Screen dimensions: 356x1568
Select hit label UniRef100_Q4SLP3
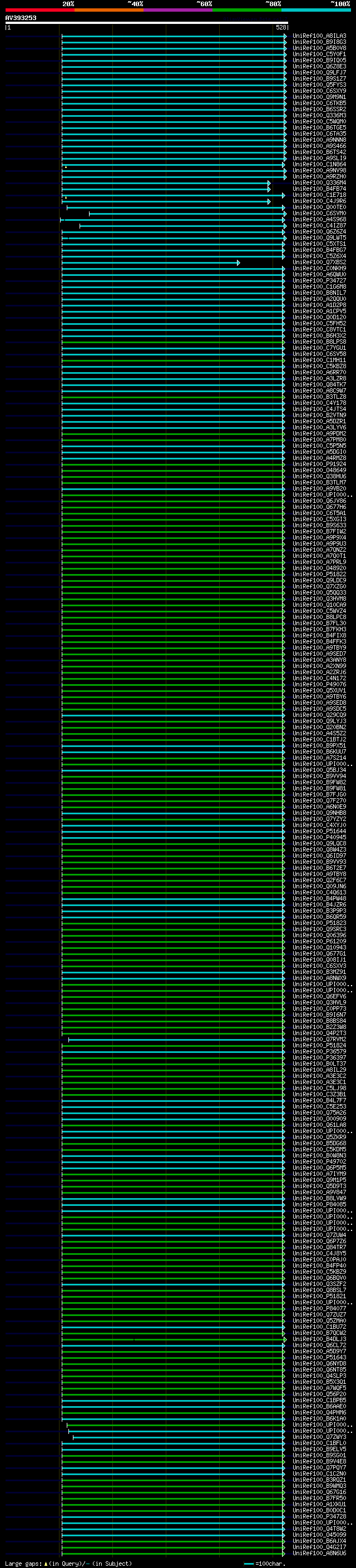pyautogui.click(x=319, y=1376)
